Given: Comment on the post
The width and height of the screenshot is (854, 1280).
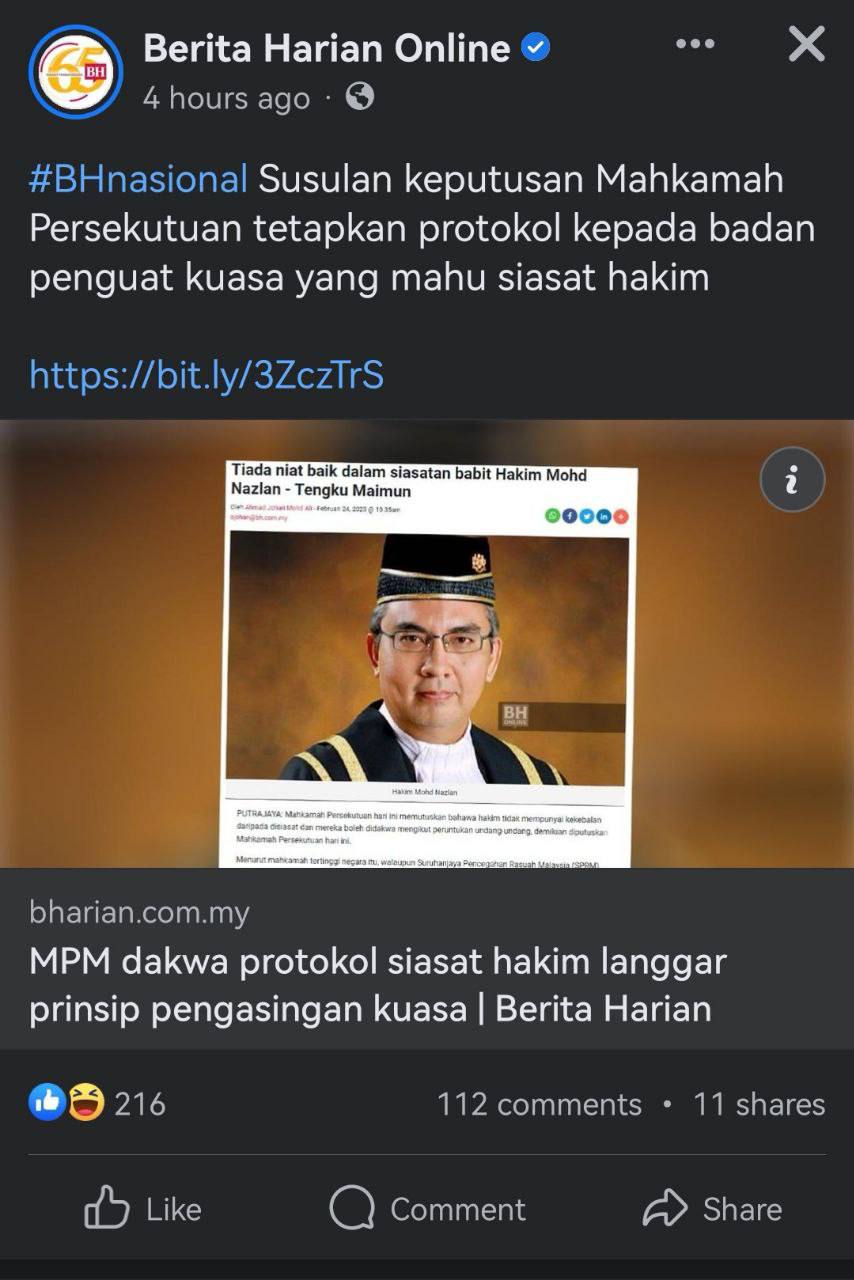Looking at the screenshot, I should coord(427,1209).
